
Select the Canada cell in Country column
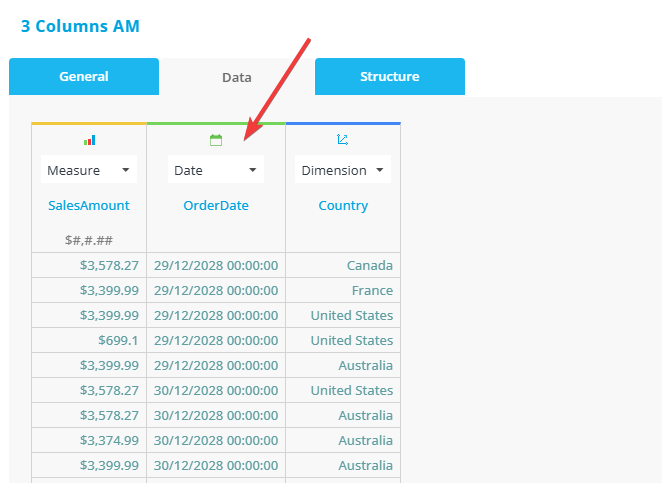[369, 266]
